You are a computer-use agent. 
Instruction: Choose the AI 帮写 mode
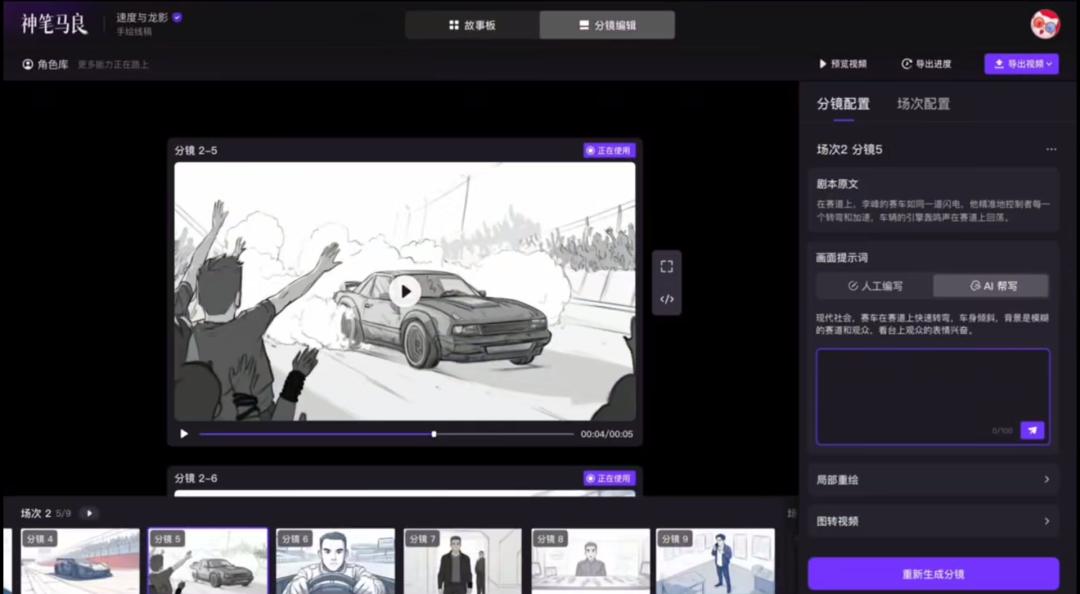point(991,286)
